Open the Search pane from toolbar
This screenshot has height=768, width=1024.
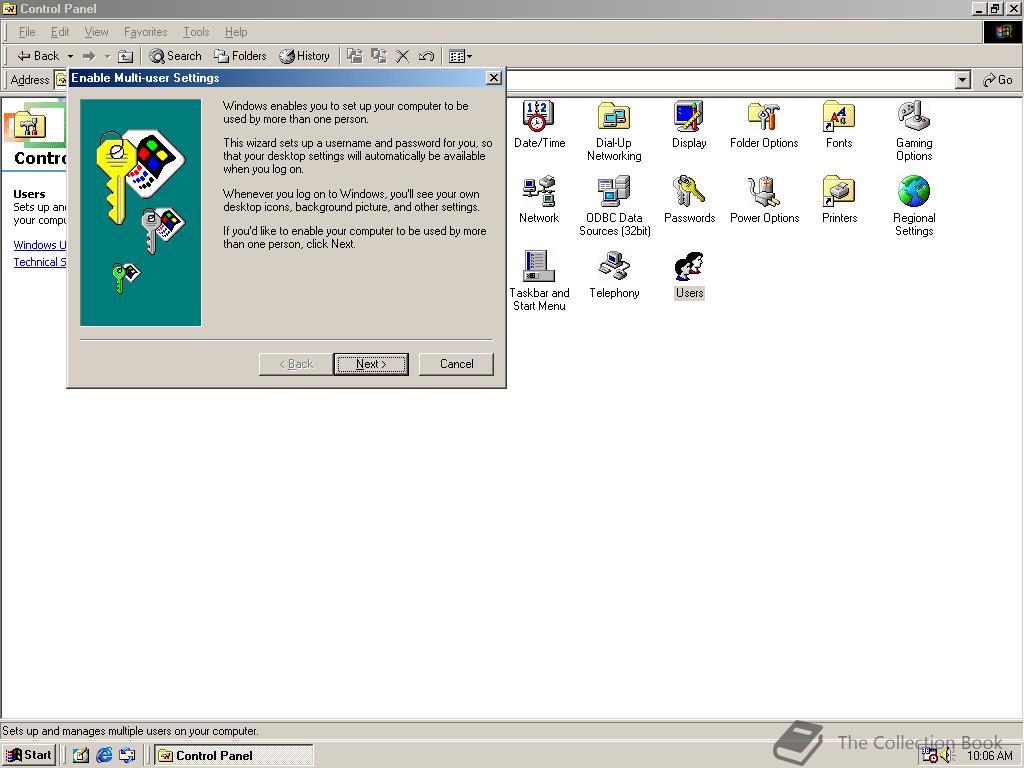(x=175, y=56)
